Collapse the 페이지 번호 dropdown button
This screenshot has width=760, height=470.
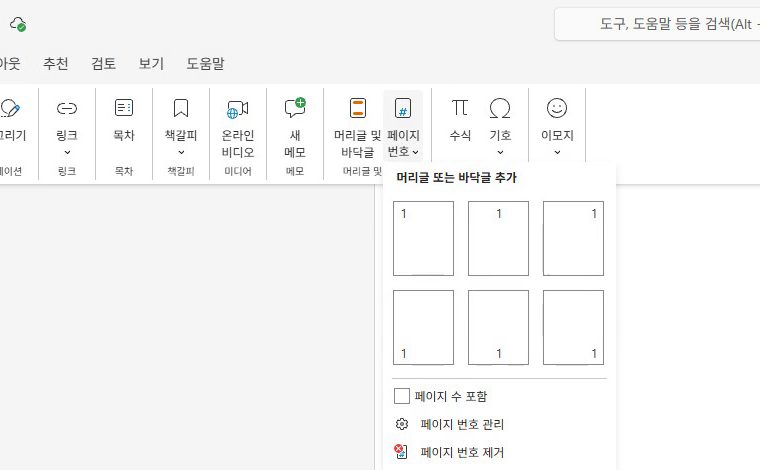(403, 127)
